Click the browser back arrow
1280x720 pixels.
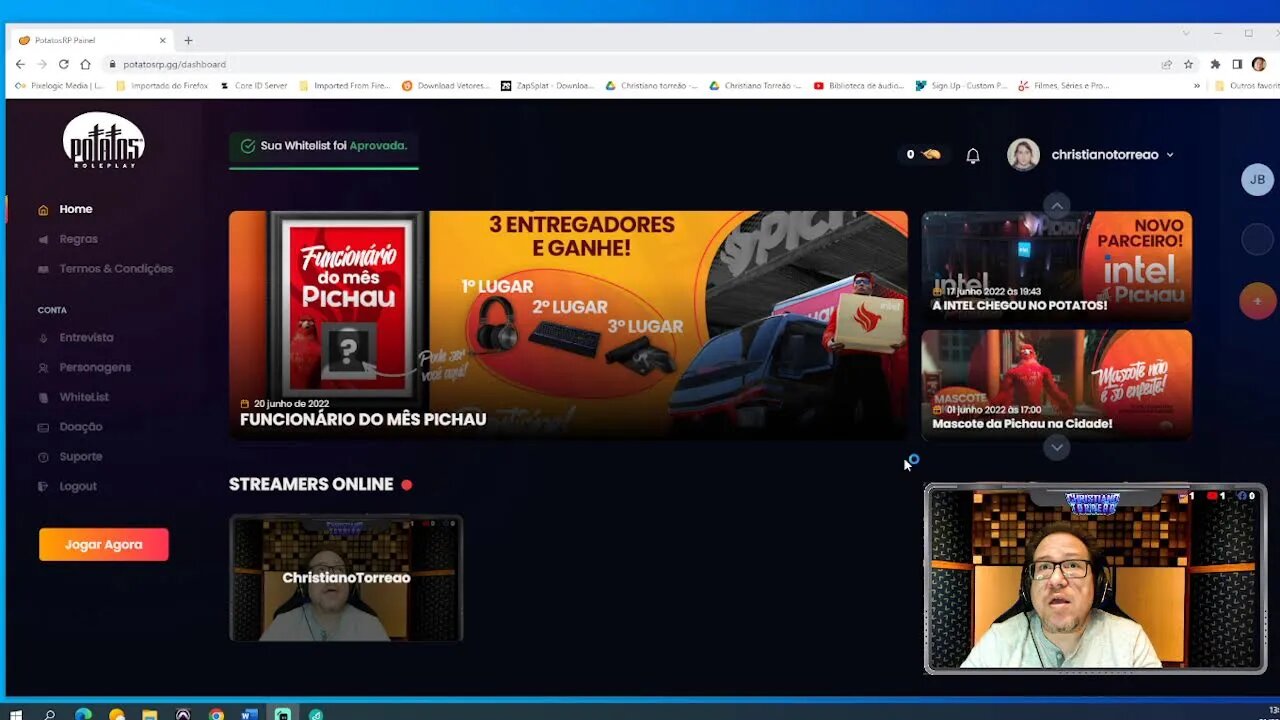point(20,64)
